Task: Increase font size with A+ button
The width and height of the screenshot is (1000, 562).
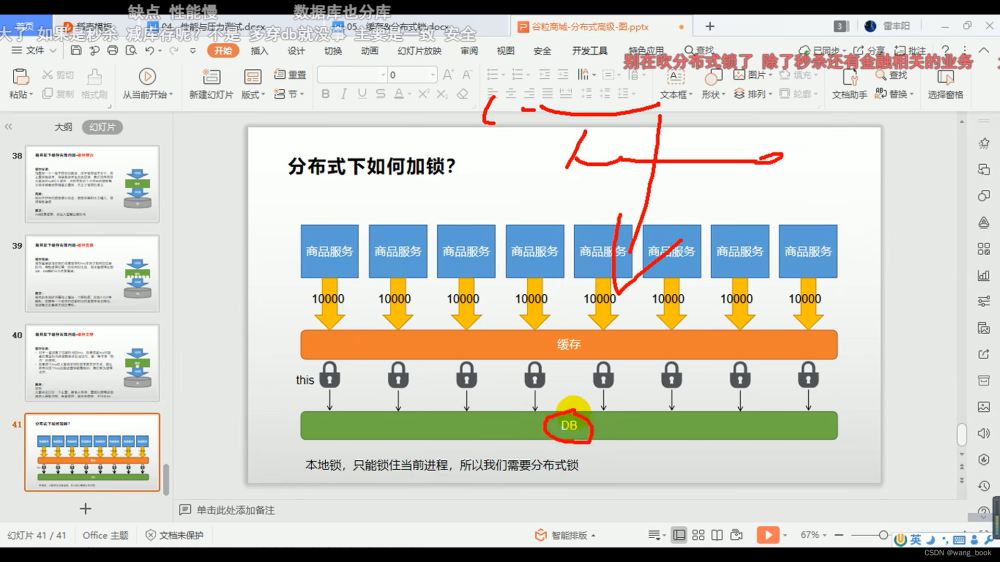Action: click(448, 75)
